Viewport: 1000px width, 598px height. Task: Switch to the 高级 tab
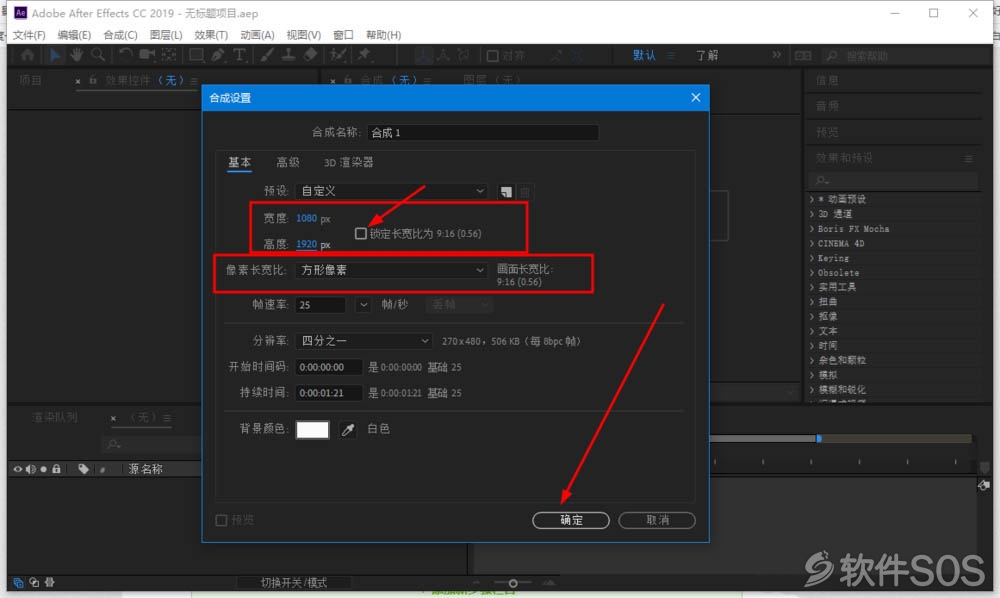[288, 163]
